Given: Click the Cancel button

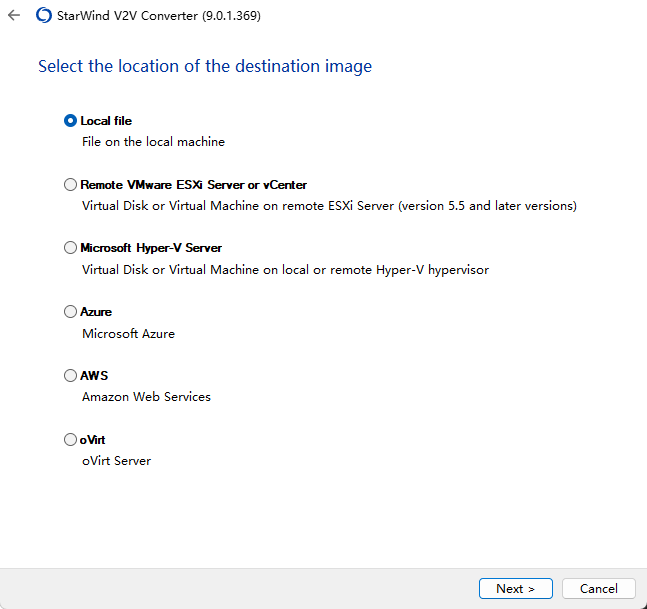Looking at the screenshot, I should point(599,588).
